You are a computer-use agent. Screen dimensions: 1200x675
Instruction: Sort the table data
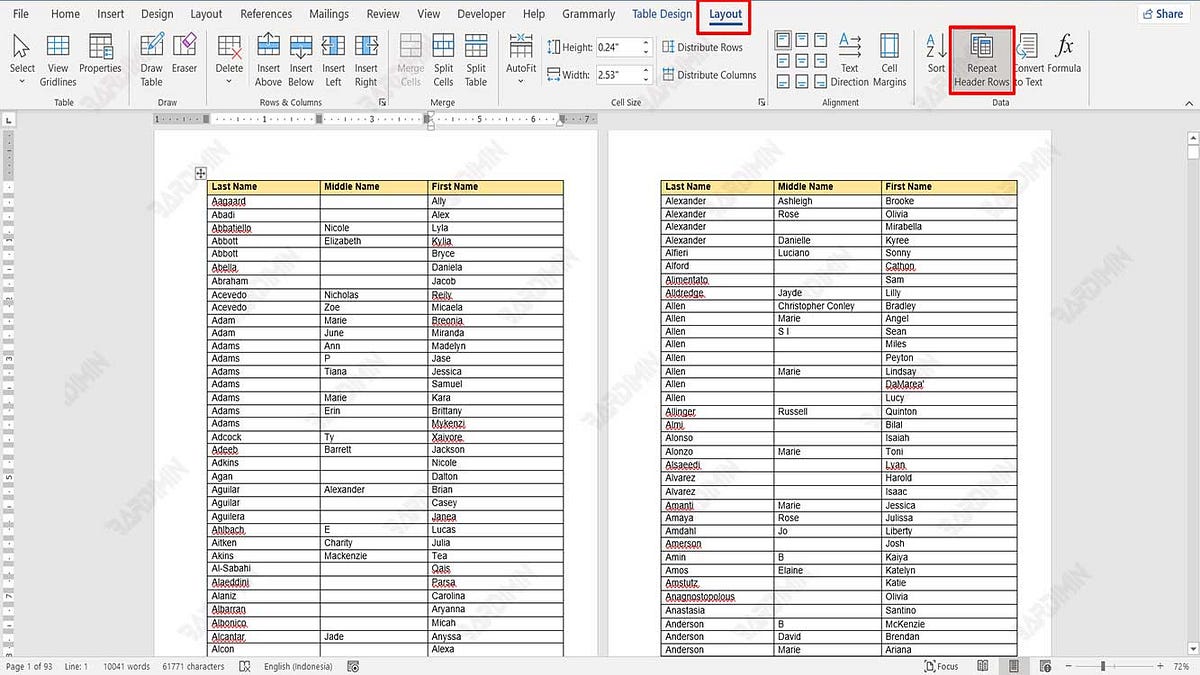click(x=936, y=53)
